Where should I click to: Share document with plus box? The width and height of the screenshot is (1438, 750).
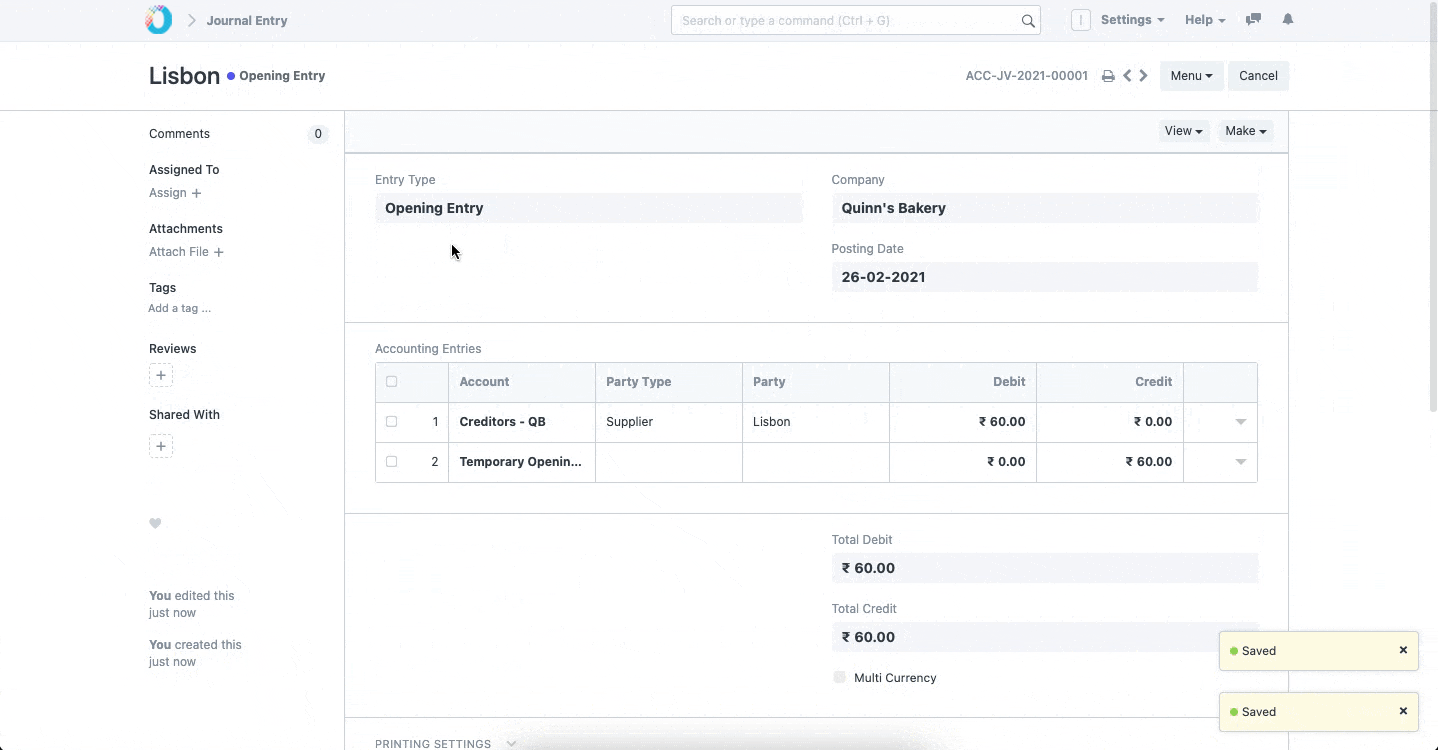[x=161, y=446]
